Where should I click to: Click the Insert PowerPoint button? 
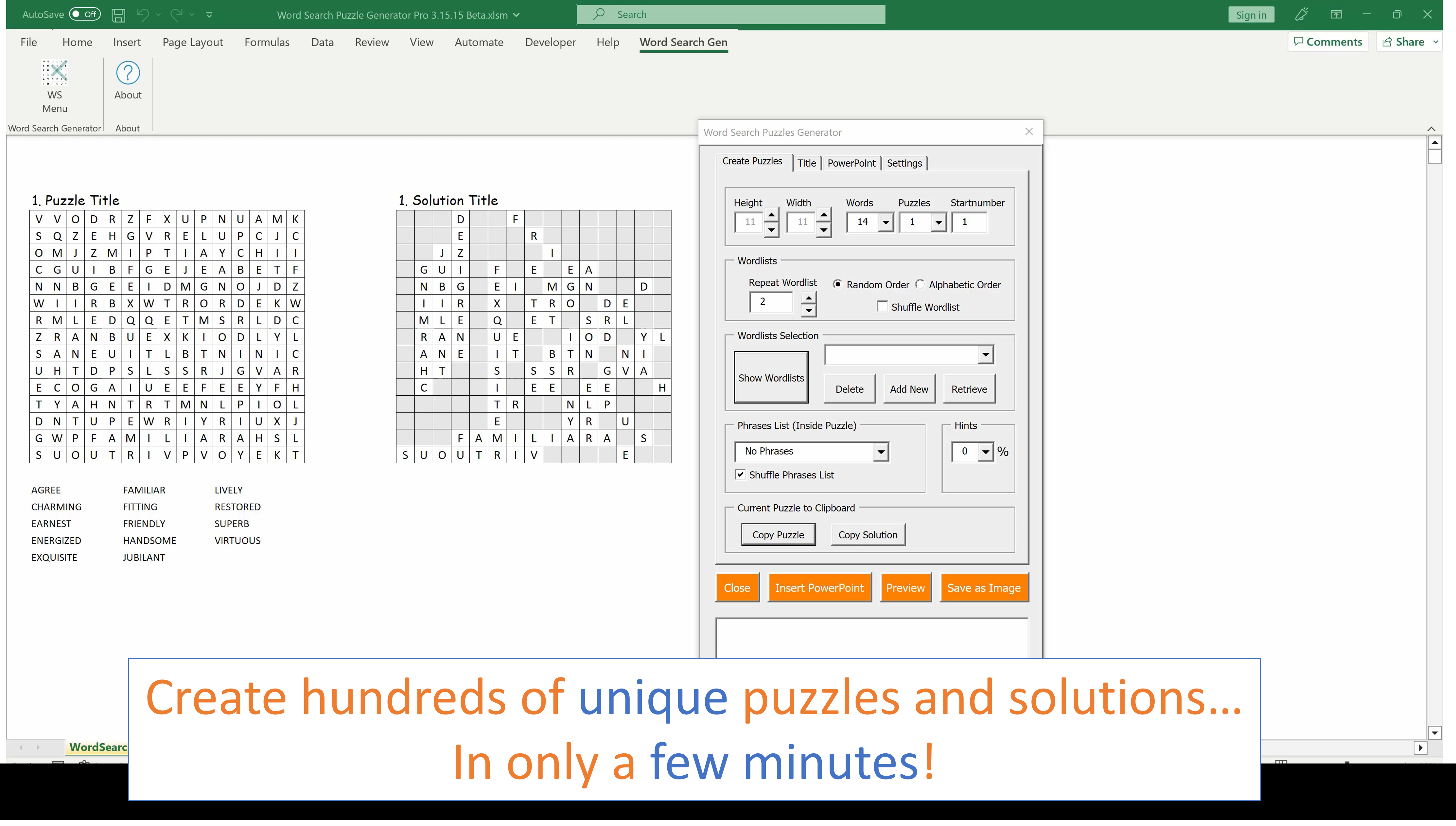pos(819,588)
